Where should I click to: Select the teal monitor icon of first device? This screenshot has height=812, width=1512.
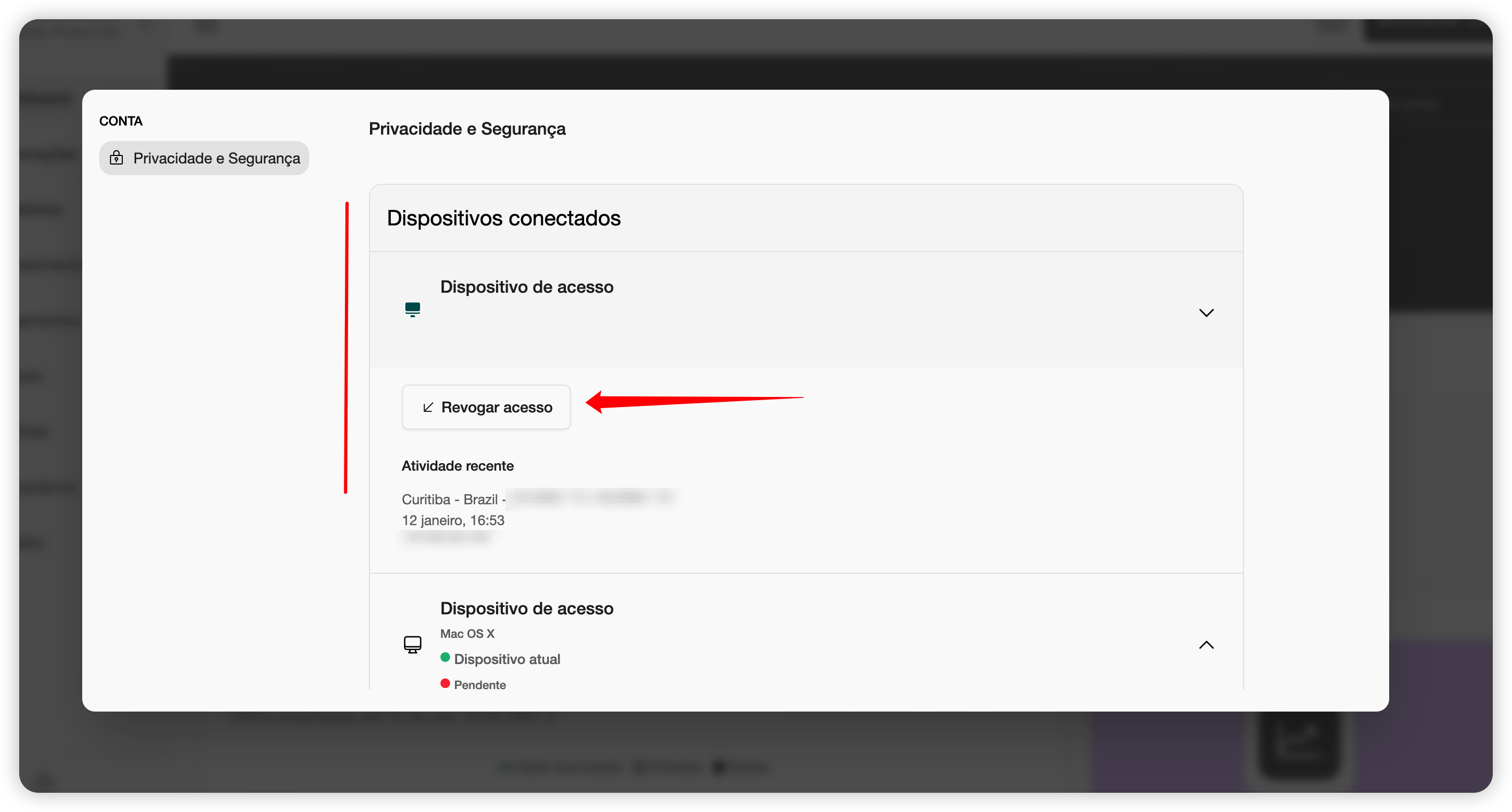click(x=413, y=309)
